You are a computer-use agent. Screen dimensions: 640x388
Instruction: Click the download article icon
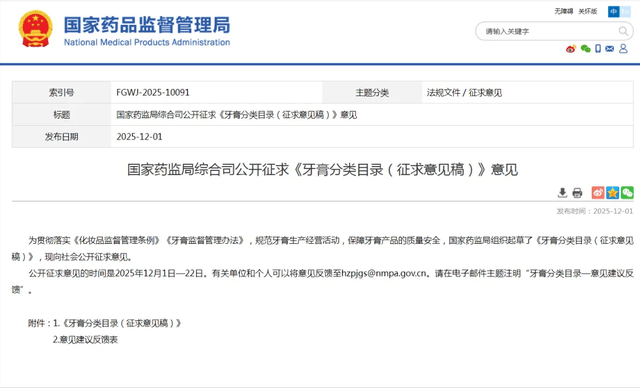[562, 193]
